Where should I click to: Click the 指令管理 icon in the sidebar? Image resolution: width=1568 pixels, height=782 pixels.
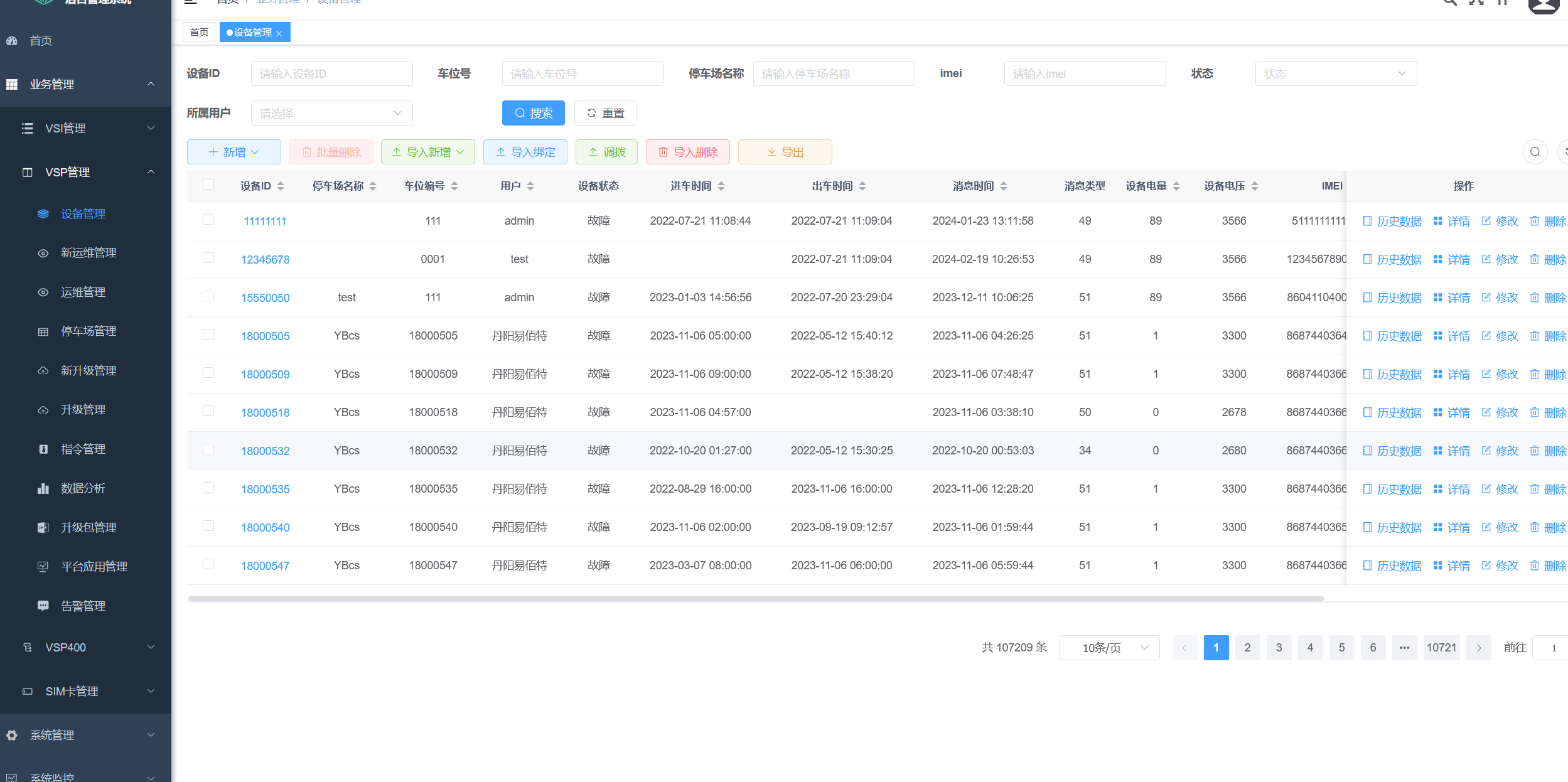coord(43,449)
